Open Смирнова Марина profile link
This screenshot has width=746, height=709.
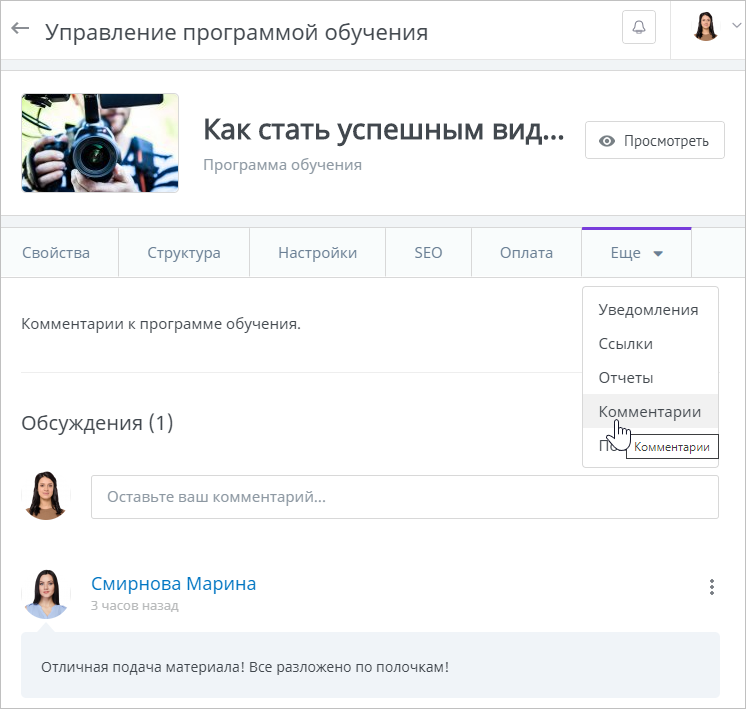174,583
